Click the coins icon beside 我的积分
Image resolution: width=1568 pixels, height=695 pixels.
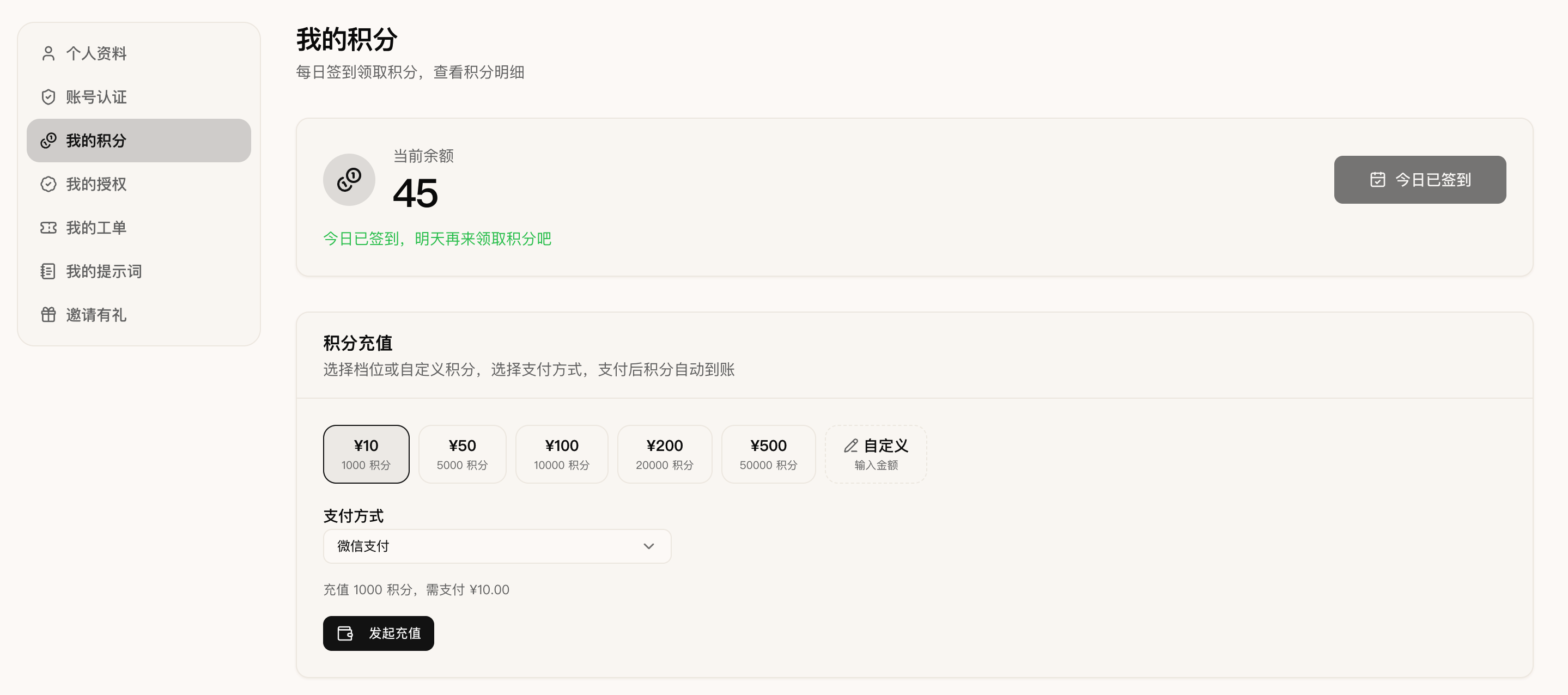click(x=48, y=141)
